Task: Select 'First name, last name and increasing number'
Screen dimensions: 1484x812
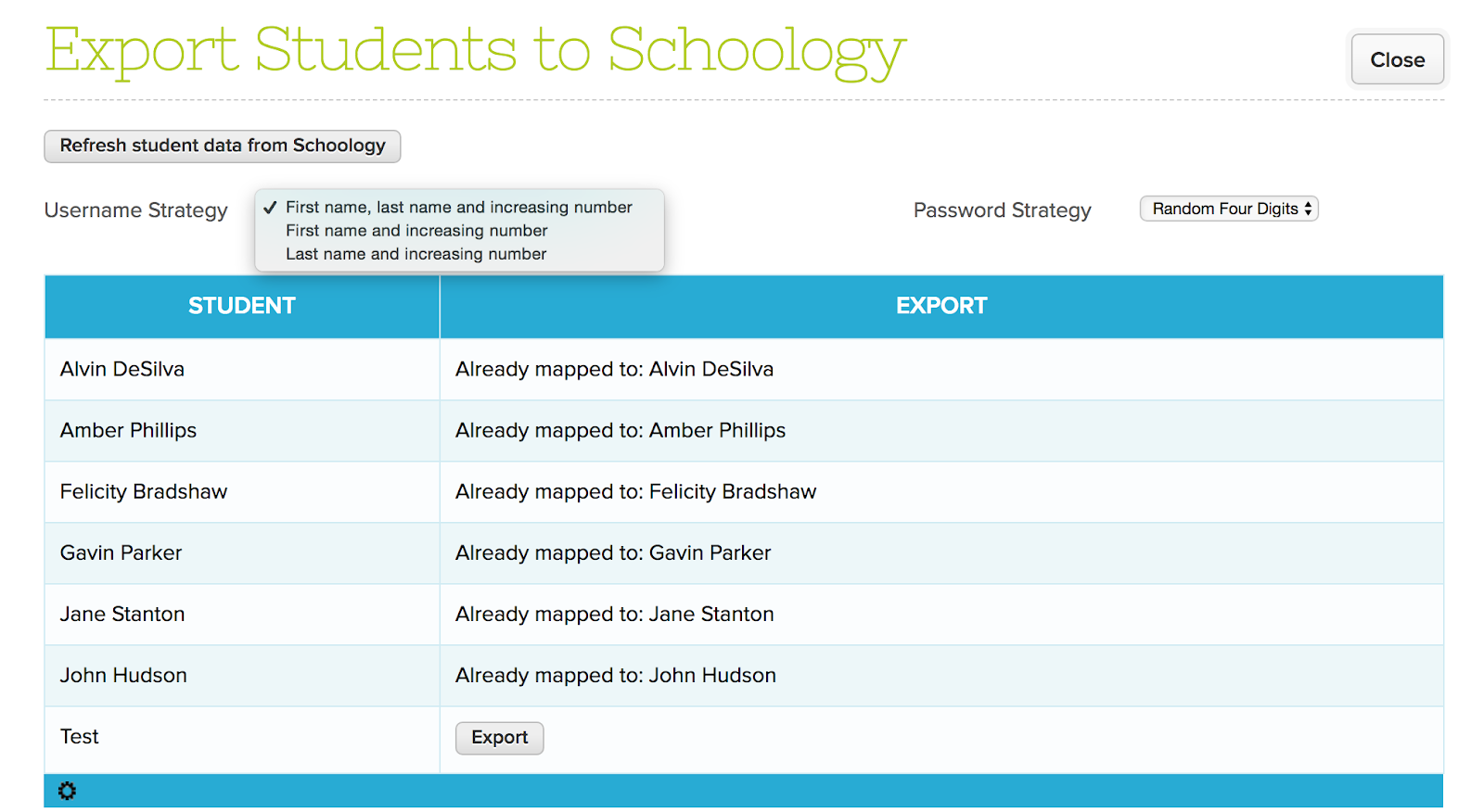Action: [459, 208]
